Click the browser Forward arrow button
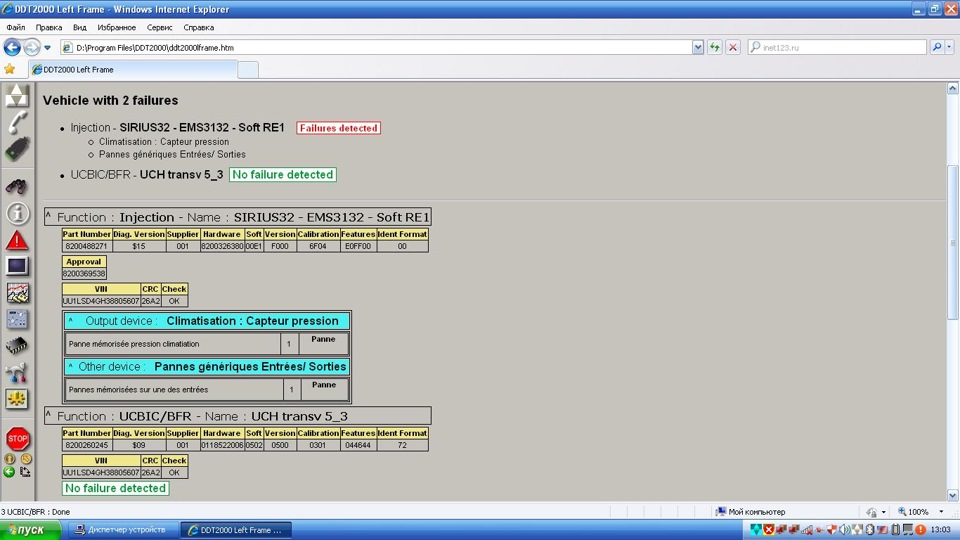Image resolution: width=960 pixels, height=540 pixels. point(32,47)
